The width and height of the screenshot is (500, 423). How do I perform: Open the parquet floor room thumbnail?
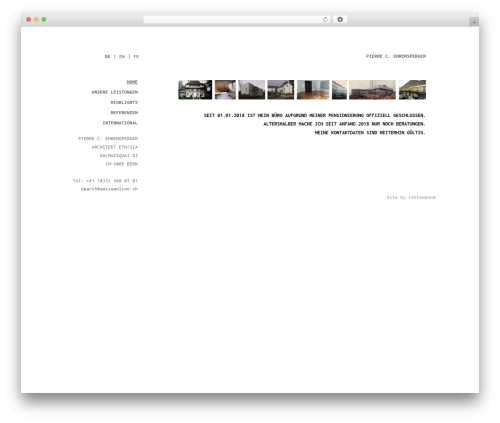(x=313, y=90)
